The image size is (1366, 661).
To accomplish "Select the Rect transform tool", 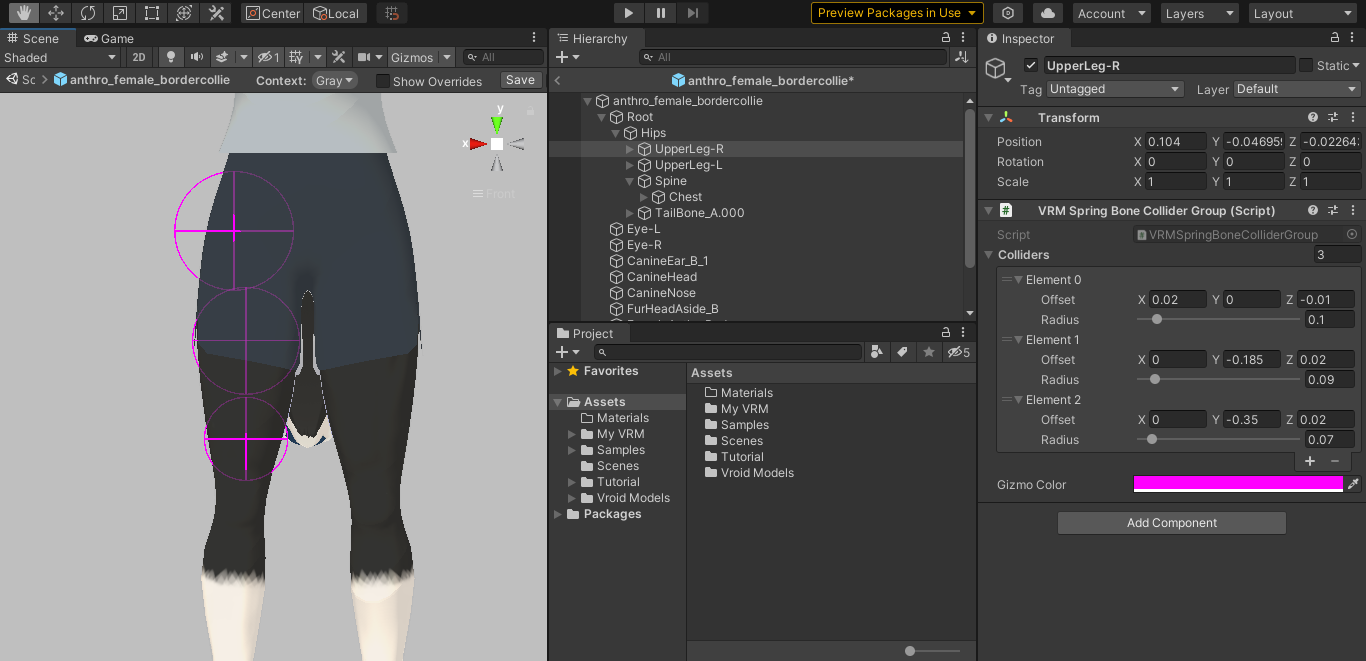I will pyautogui.click(x=151, y=13).
